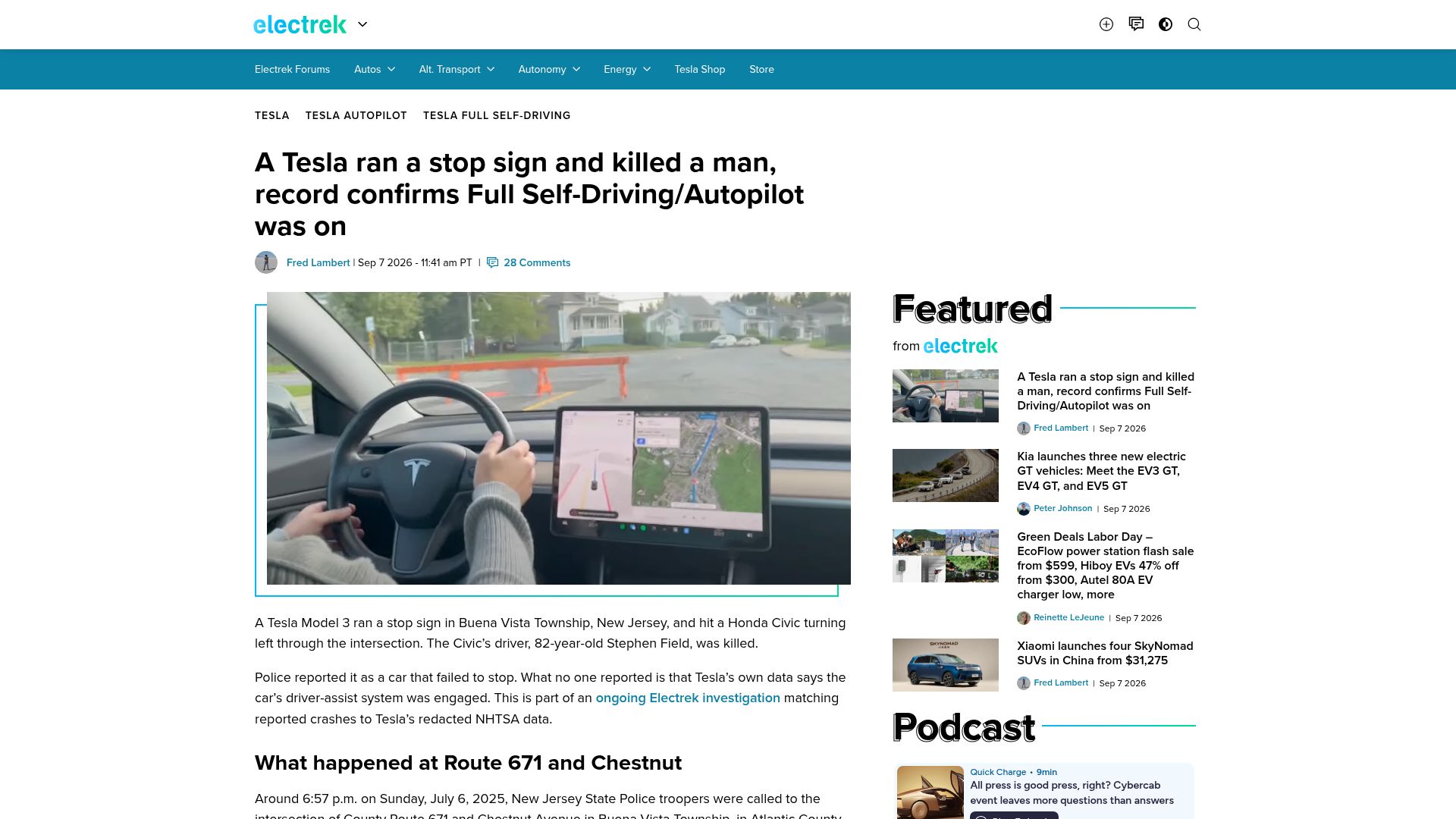This screenshot has width=1456, height=819.
Task: Click the Quick Charge podcast label
Action: (x=998, y=772)
